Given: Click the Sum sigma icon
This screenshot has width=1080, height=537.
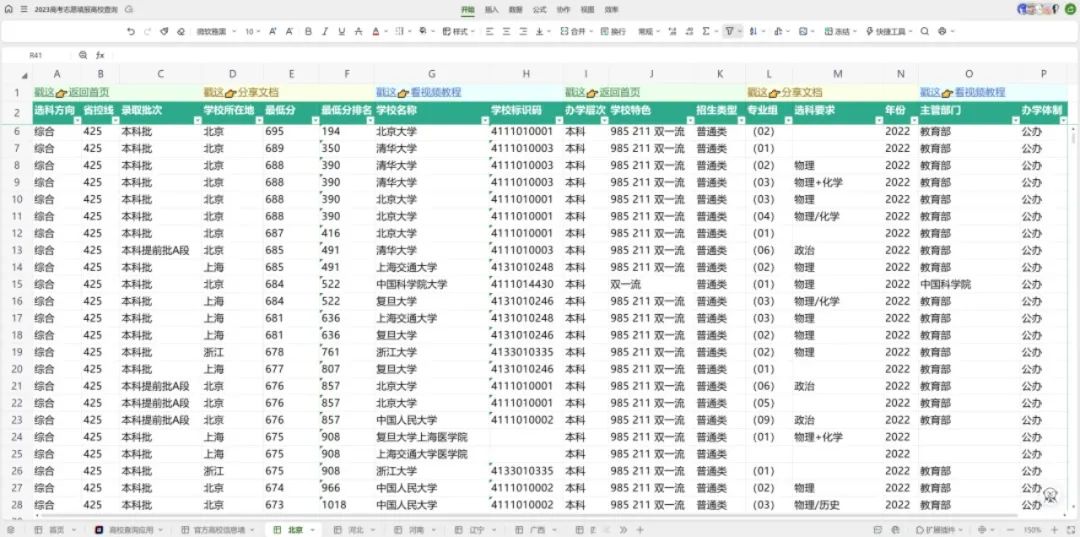Looking at the screenshot, I should pos(705,32).
